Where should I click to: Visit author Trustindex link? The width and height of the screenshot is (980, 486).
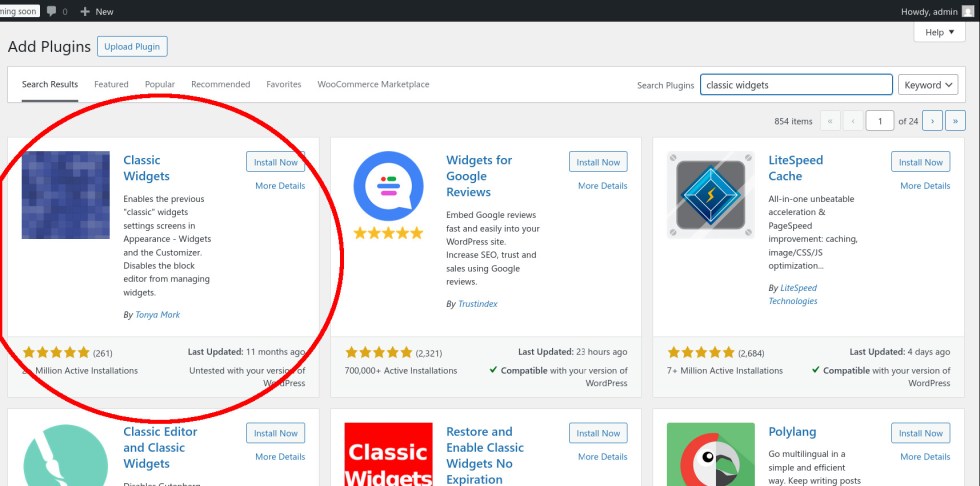(478, 304)
